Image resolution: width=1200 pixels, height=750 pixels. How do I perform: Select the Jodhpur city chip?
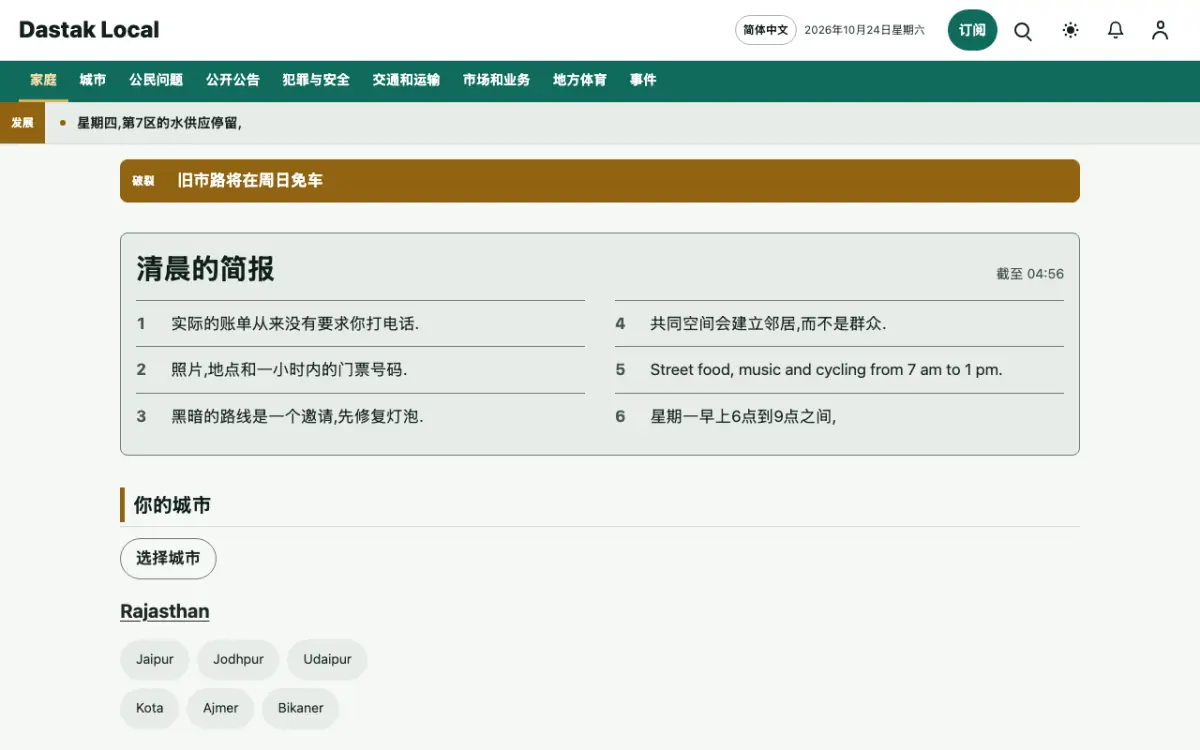(x=238, y=660)
